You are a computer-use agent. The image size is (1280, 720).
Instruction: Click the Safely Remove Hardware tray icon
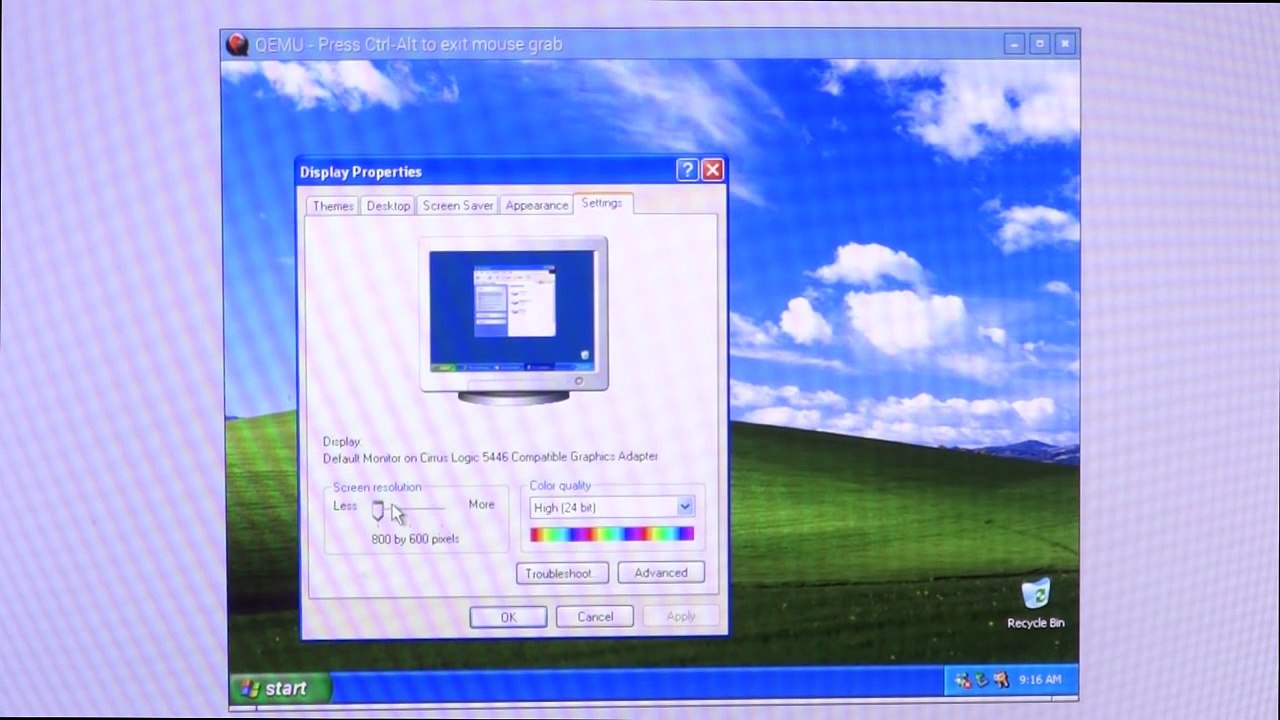[980, 679]
